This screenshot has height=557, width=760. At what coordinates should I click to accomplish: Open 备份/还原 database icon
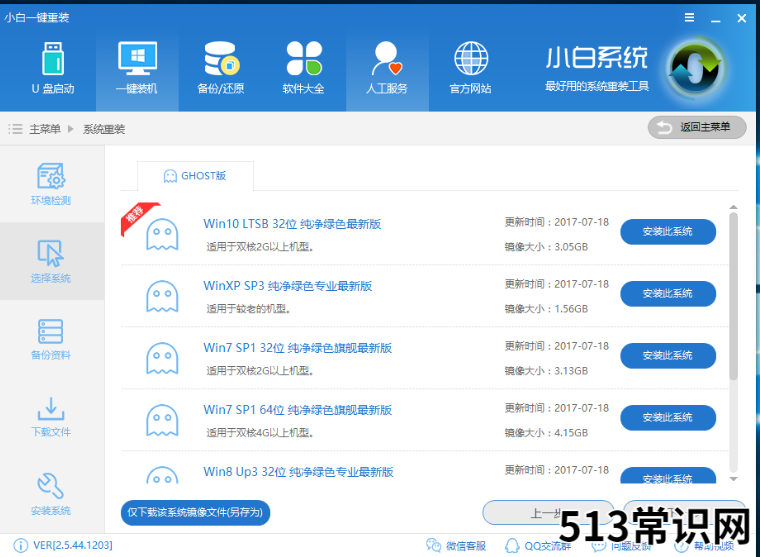tap(221, 68)
